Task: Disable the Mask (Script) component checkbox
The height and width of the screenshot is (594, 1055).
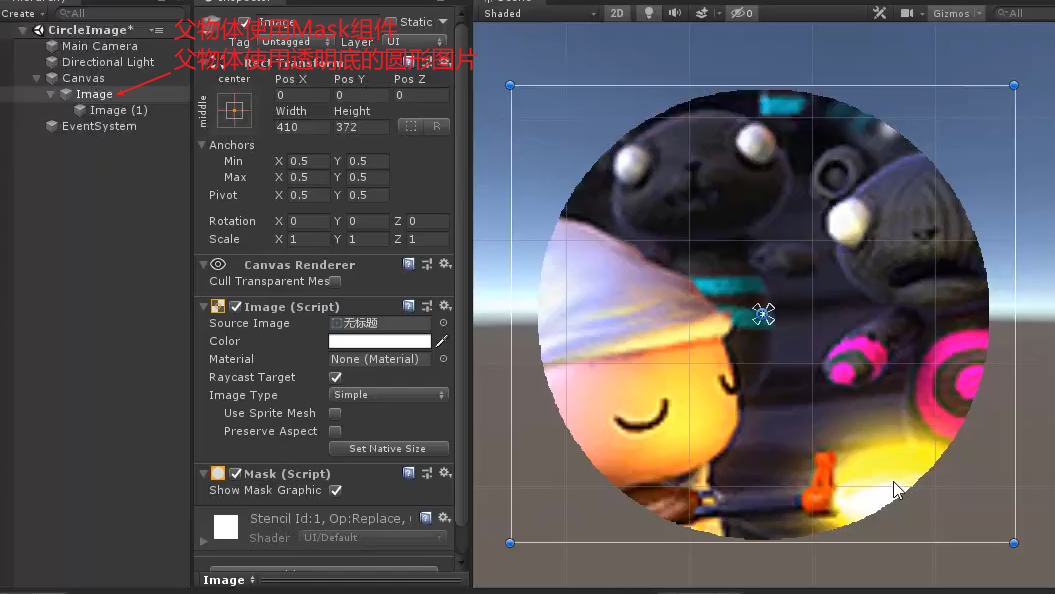Action: 235,474
